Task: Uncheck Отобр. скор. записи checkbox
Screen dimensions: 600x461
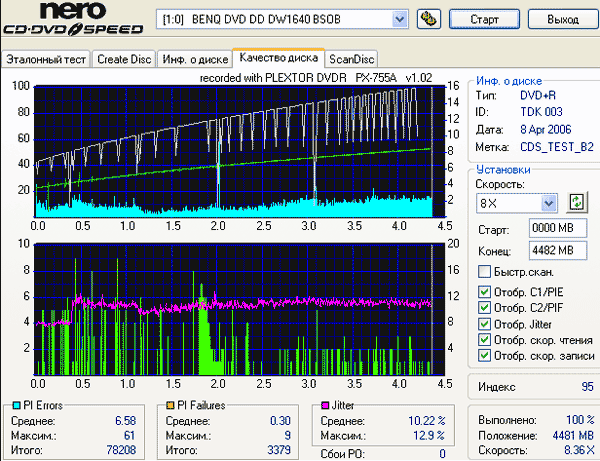Action: coord(484,355)
